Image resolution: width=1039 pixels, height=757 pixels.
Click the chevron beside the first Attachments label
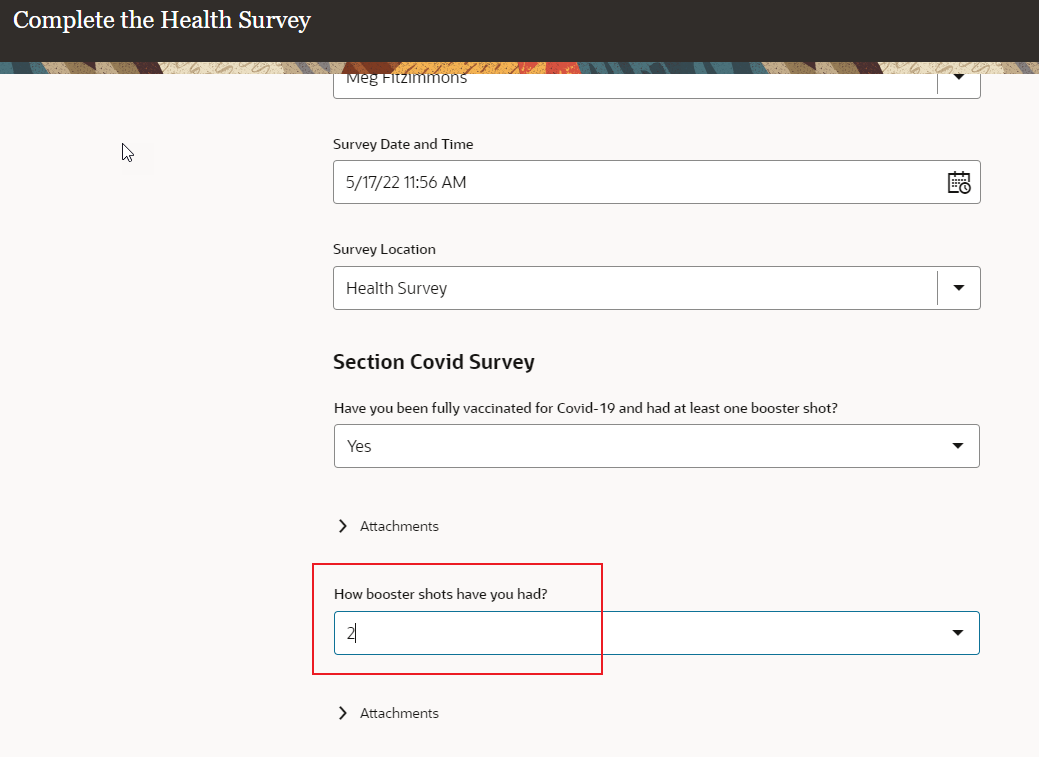coord(343,525)
